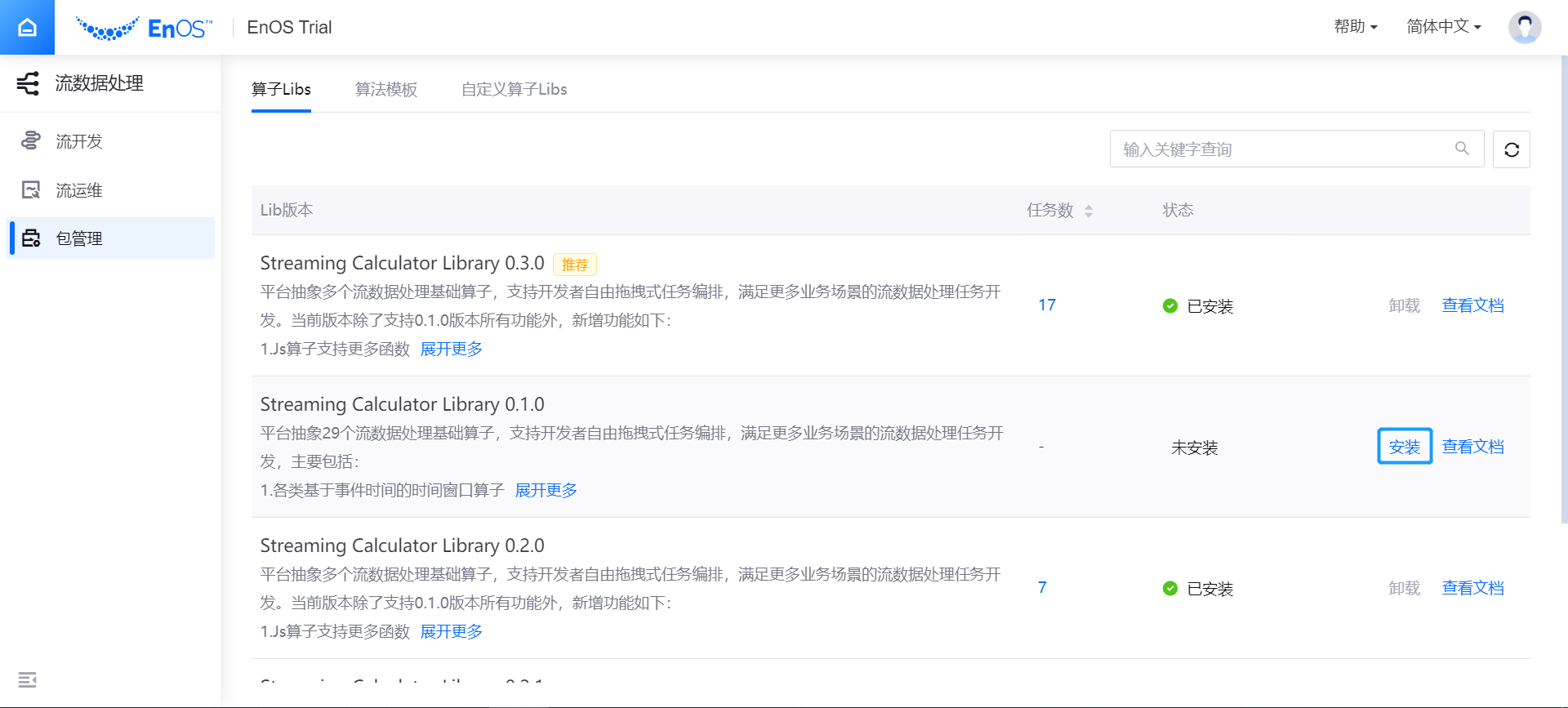Click the search magnifier icon
Viewport: 1568px width, 708px height.
tap(1462, 149)
